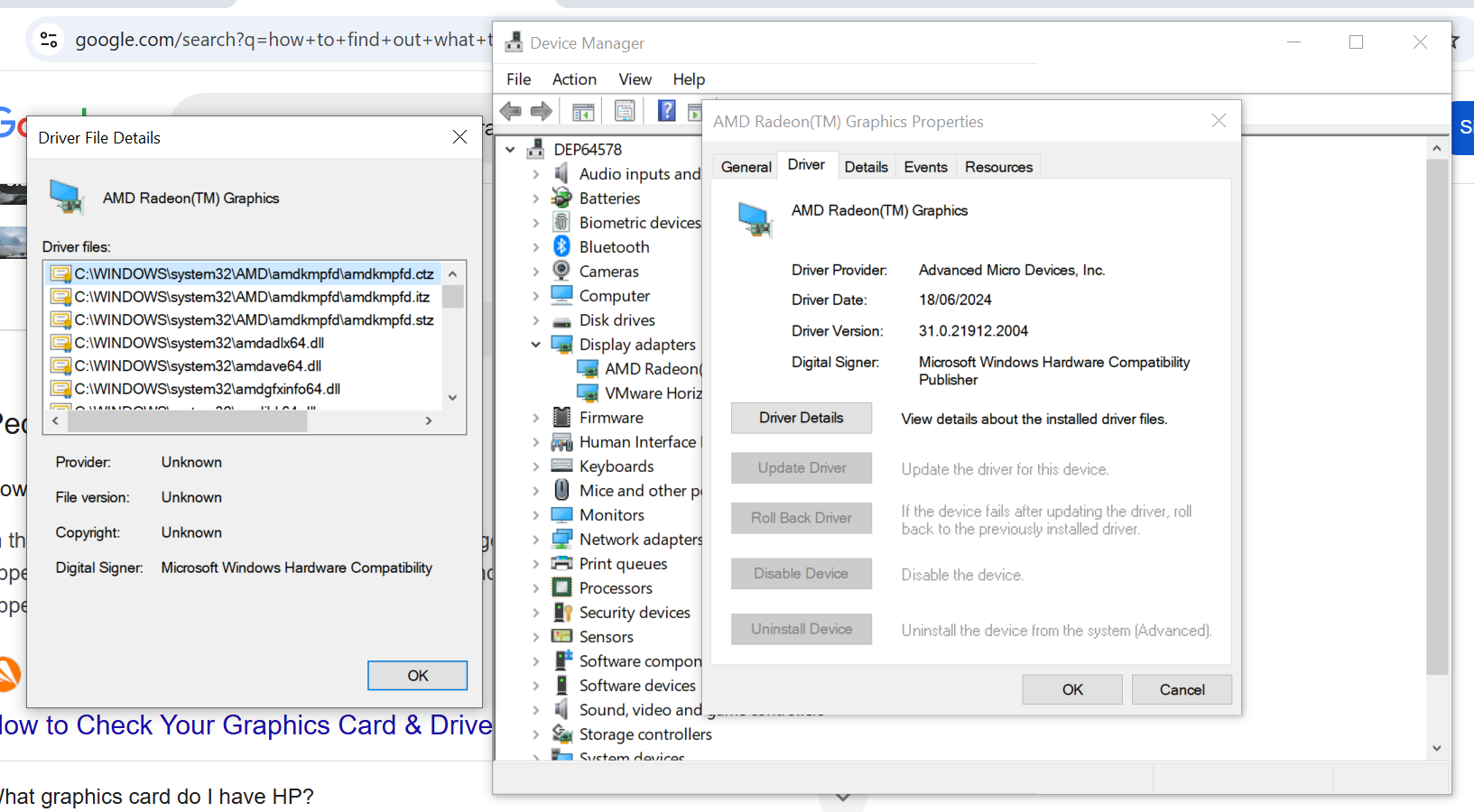This screenshot has height=812, width=1474.
Task: Select the DEP64578 computer root icon
Action: pos(536,149)
